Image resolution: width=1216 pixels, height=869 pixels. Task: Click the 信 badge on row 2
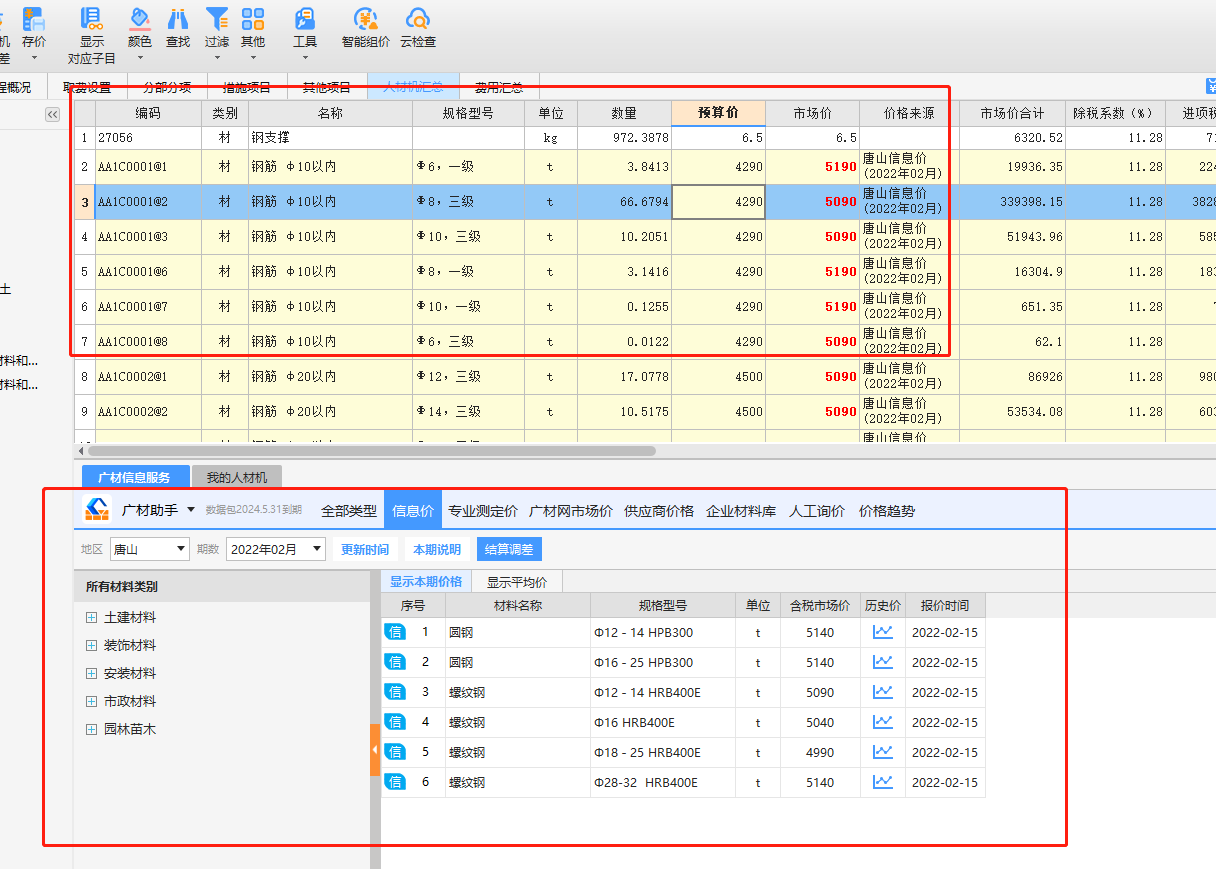click(x=395, y=662)
